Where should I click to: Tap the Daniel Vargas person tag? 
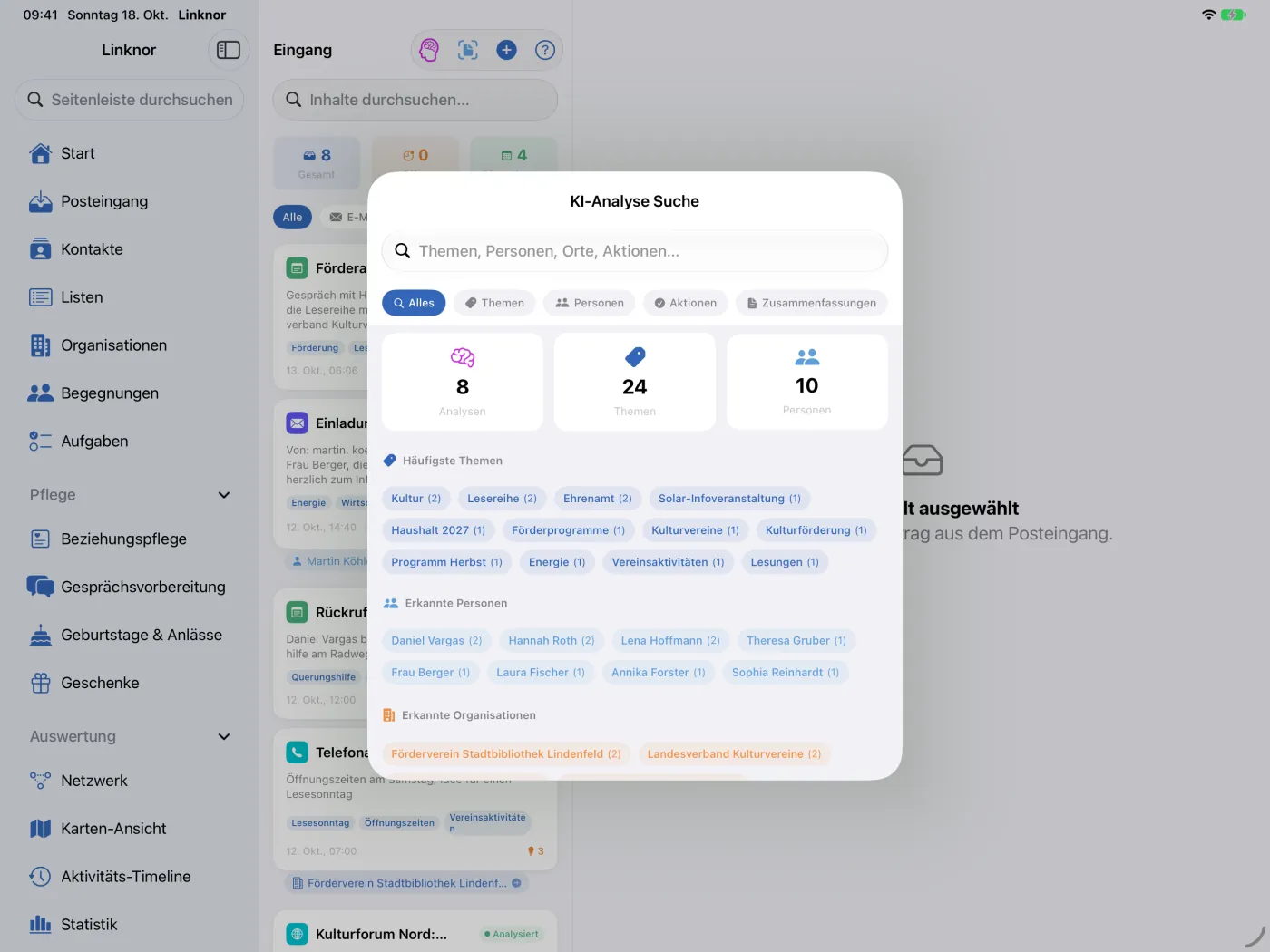click(436, 641)
